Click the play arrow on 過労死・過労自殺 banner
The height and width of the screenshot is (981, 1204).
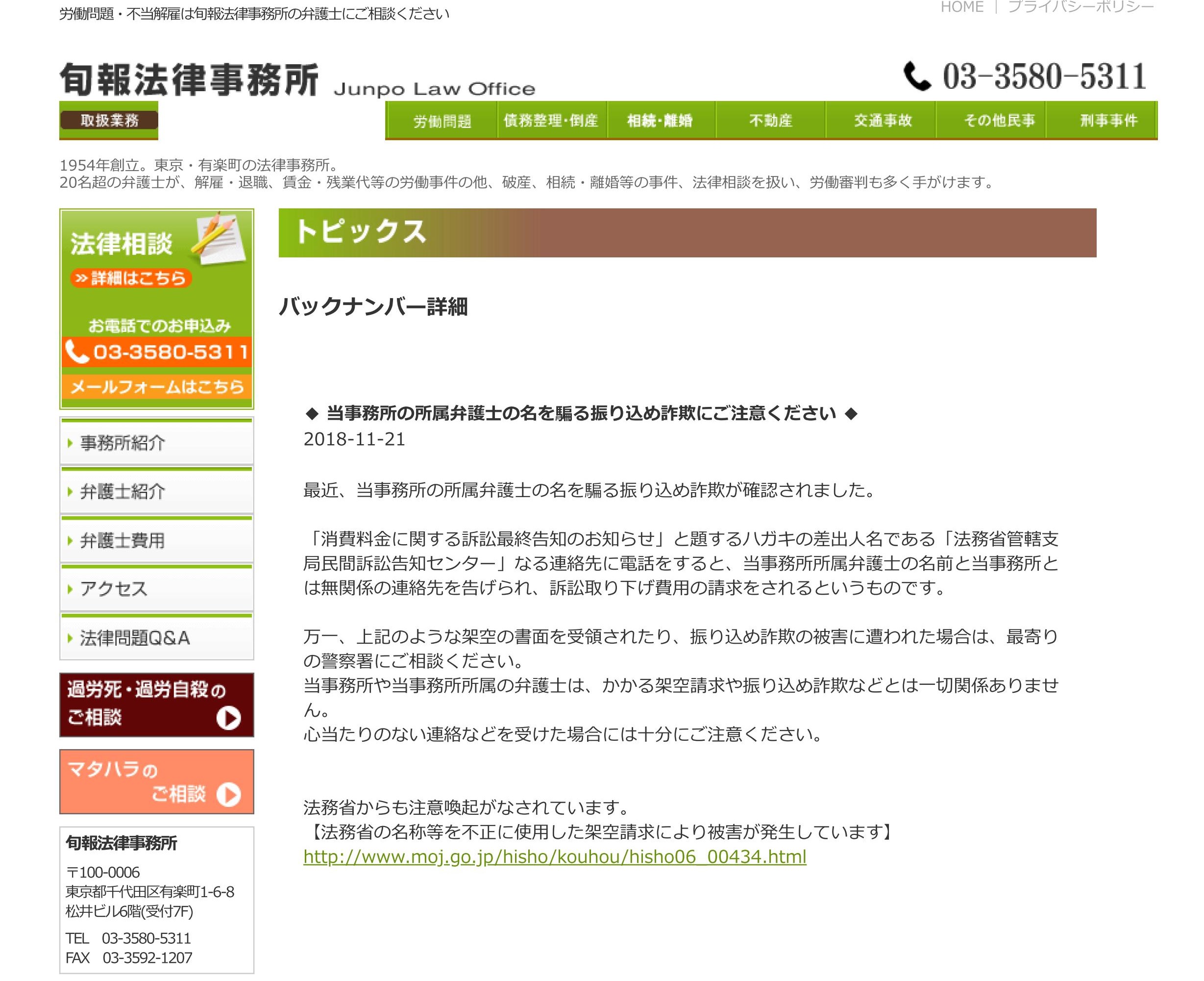[x=228, y=718]
